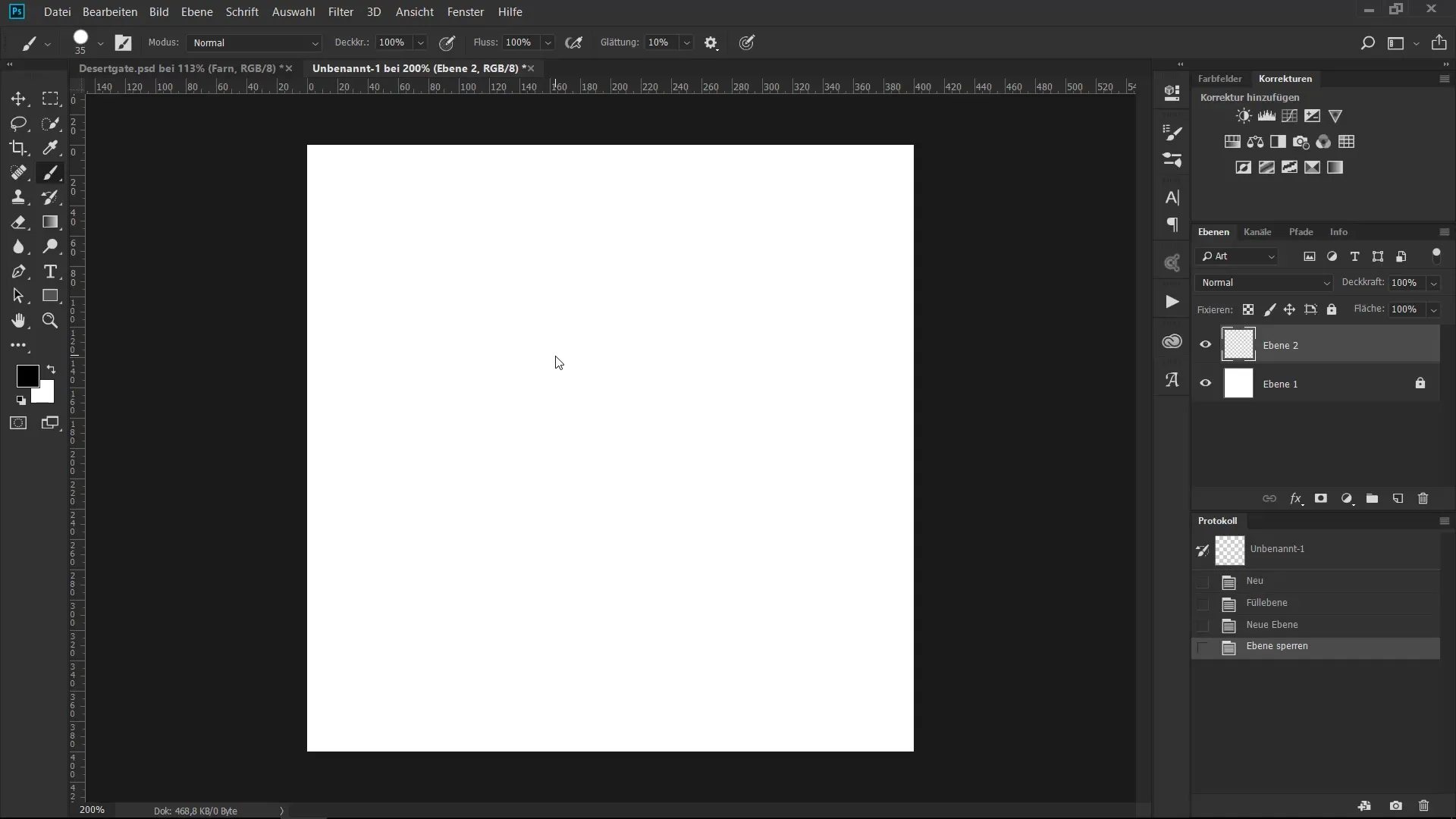The image size is (1456, 819).
Task: Select the Path Selection tool
Action: click(18, 296)
